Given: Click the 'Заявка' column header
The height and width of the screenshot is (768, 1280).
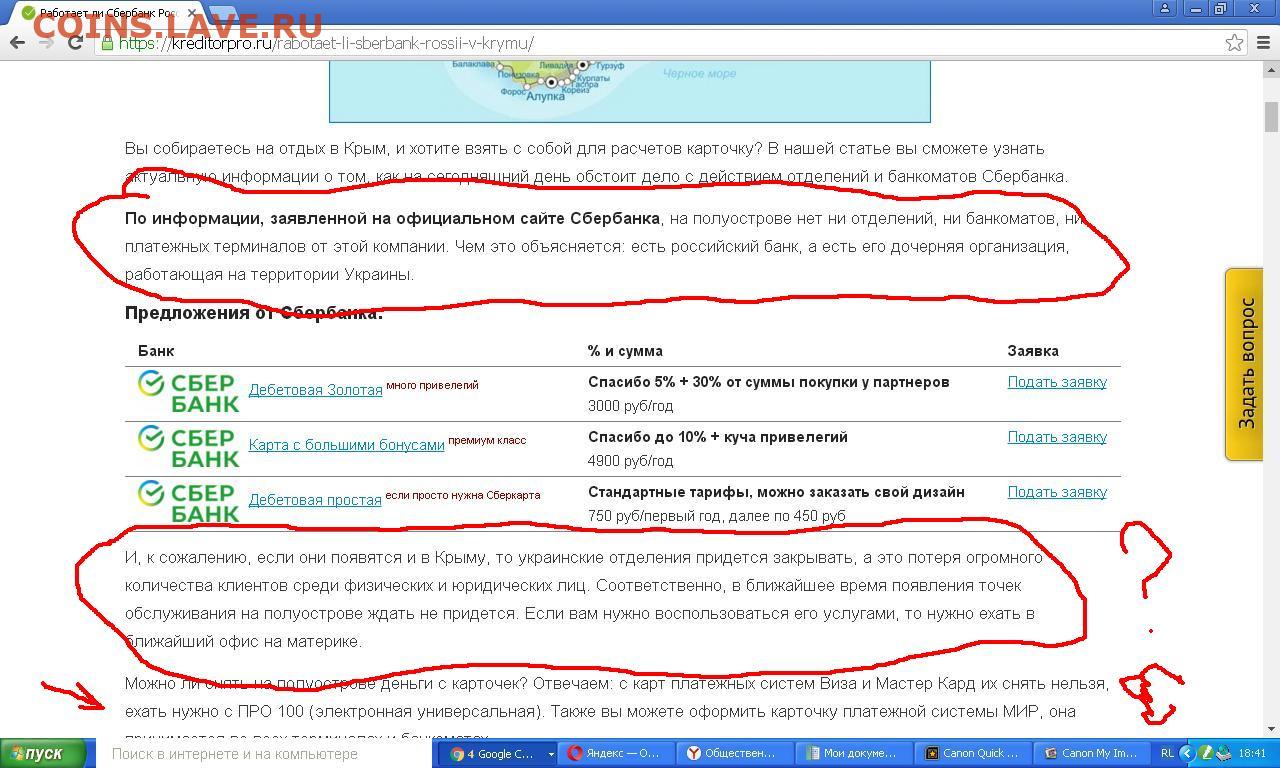Looking at the screenshot, I should [x=1033, y=351].
